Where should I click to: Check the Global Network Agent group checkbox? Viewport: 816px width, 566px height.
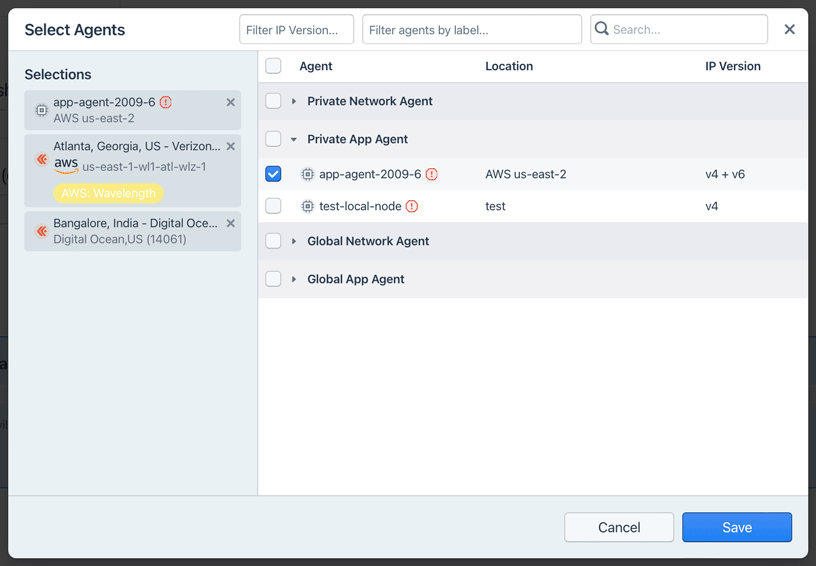tap(273, 241)
